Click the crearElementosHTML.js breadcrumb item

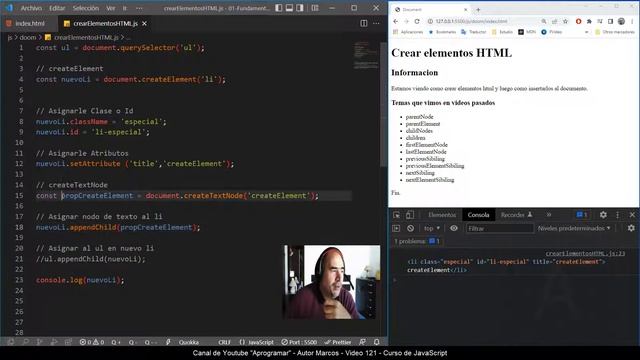point(82,38)
